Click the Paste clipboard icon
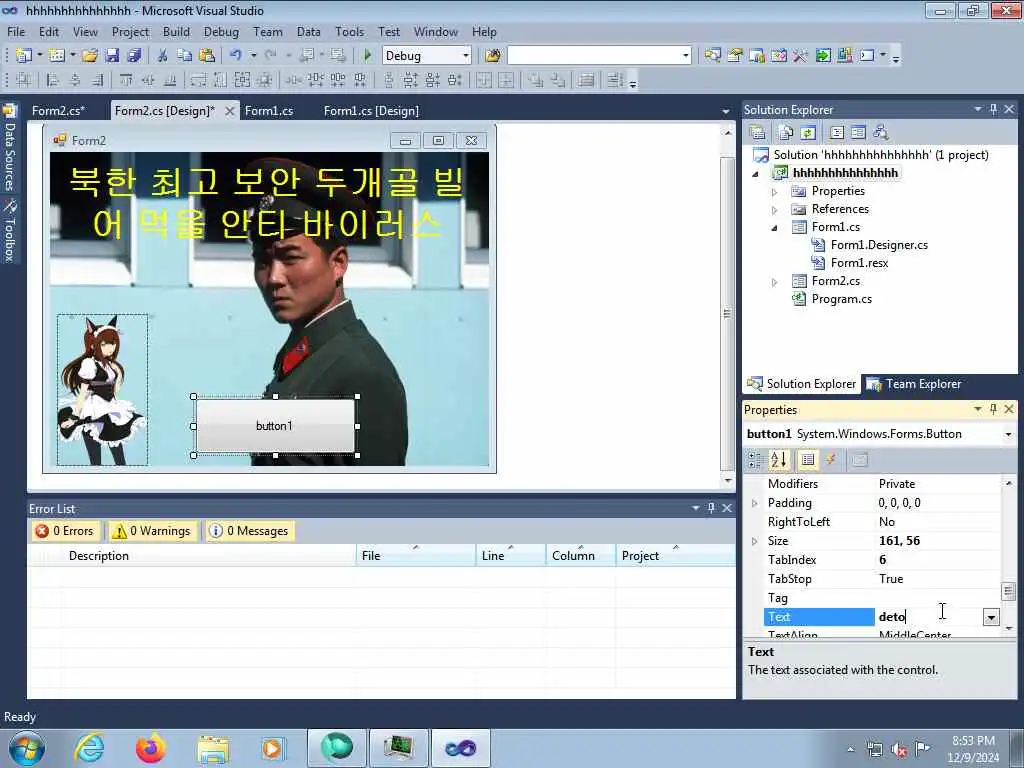Viewport: 1024px width, 768px height. 207,56
